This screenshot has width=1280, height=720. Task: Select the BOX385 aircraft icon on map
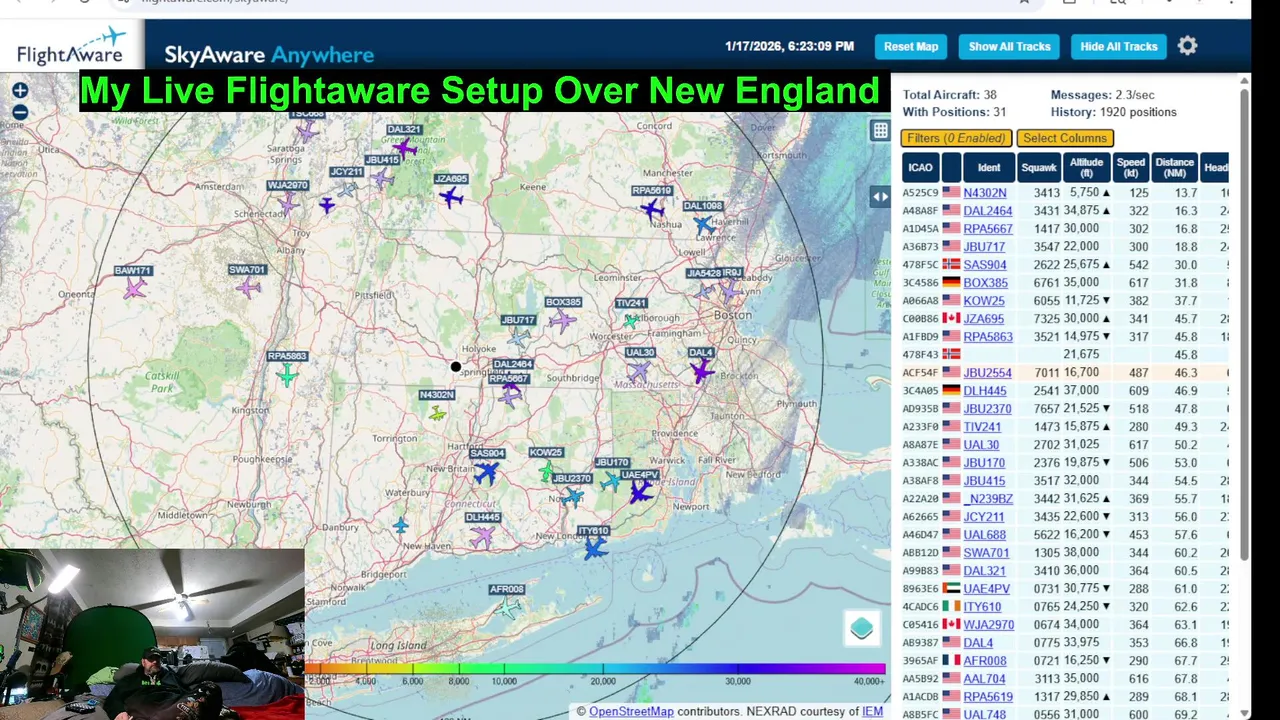[x=562, y=321]
